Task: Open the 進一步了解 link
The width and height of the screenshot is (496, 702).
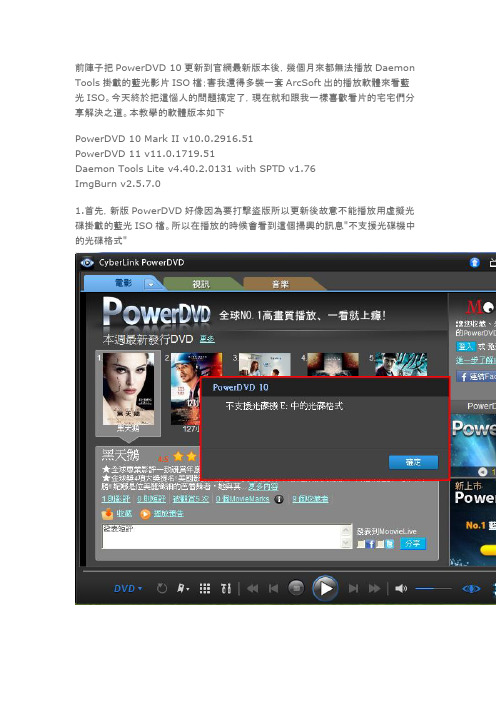Action: point(475,360)
